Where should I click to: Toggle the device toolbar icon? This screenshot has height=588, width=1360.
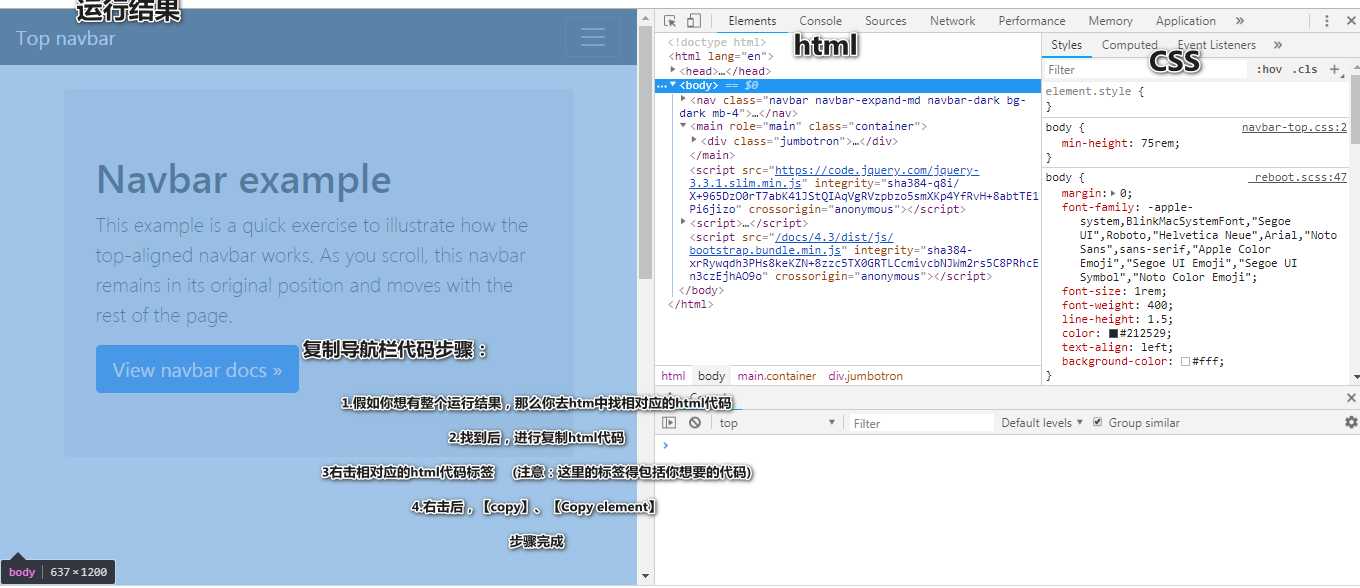coord(693,21)
